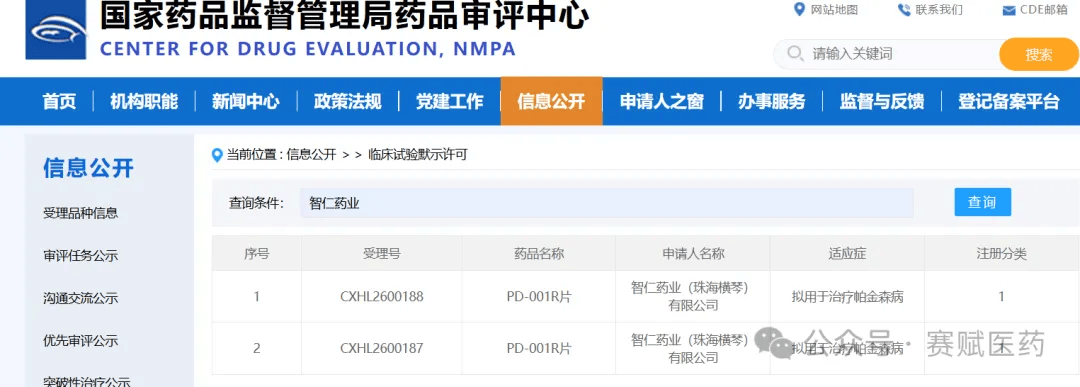Open 受理品种信息 in the sidebar
The width and height of the screenshot is (1080, 387).
tap(81, 213)
